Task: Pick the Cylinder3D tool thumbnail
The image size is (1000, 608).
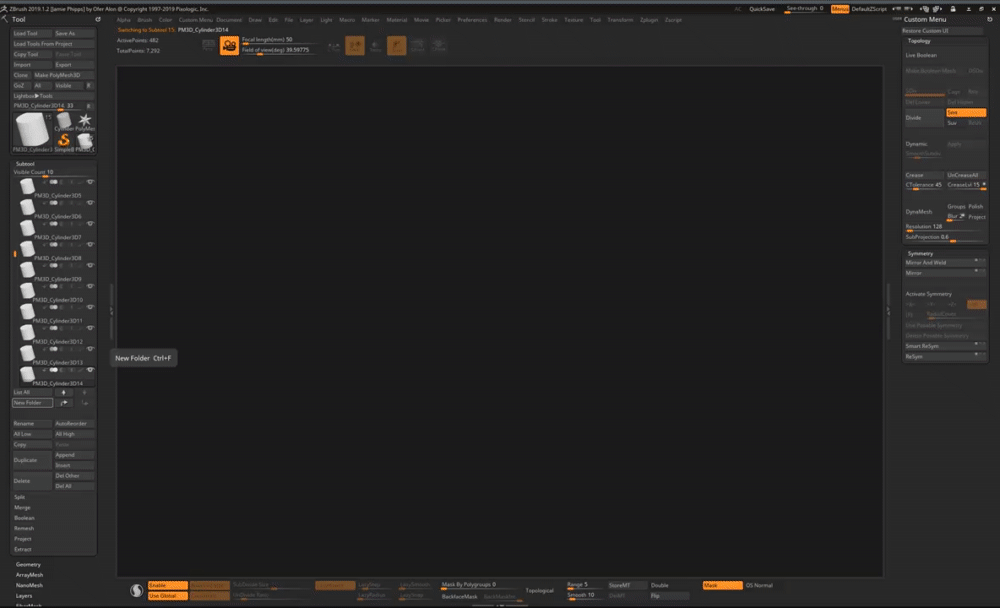Action: pyautogui.click(x=64, y=121)
